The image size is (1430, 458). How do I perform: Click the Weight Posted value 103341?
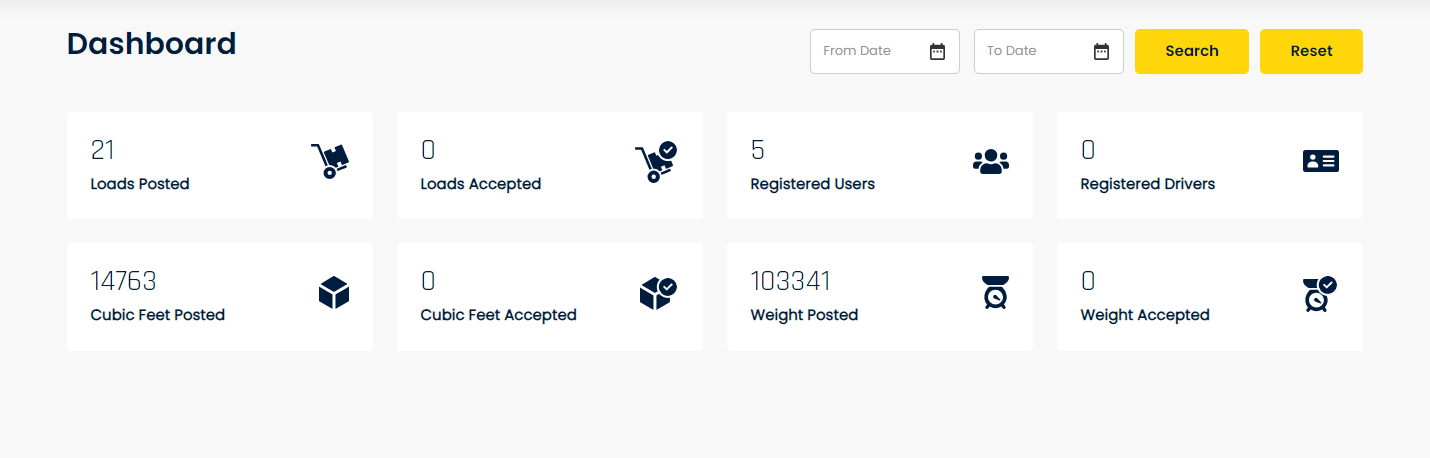point(790,281)
